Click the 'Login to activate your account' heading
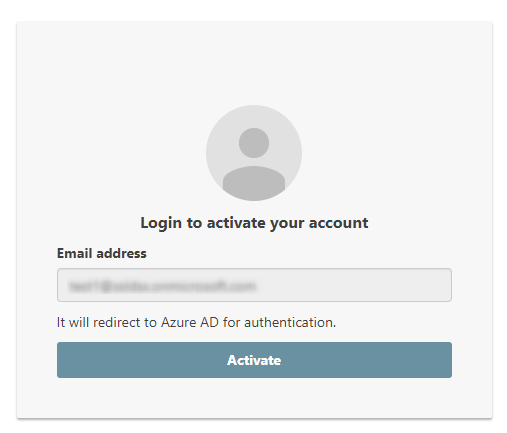The image size is (507, 433). pos(254,223)
